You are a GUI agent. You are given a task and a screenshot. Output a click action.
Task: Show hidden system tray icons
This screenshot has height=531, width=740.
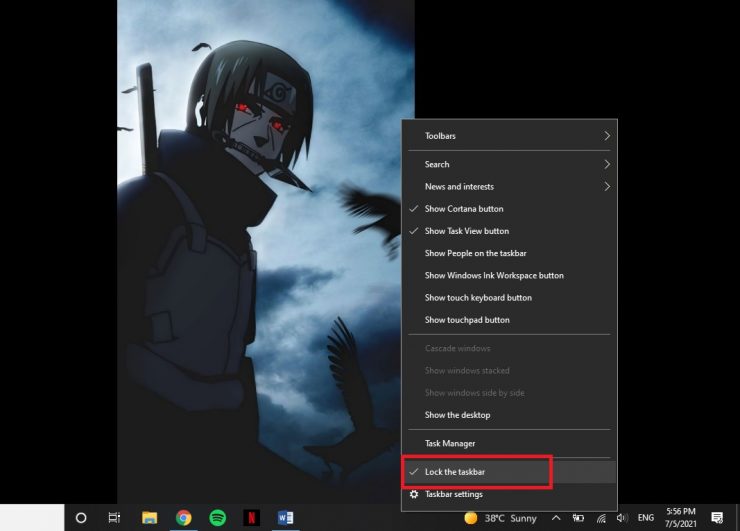pos(556,518)
